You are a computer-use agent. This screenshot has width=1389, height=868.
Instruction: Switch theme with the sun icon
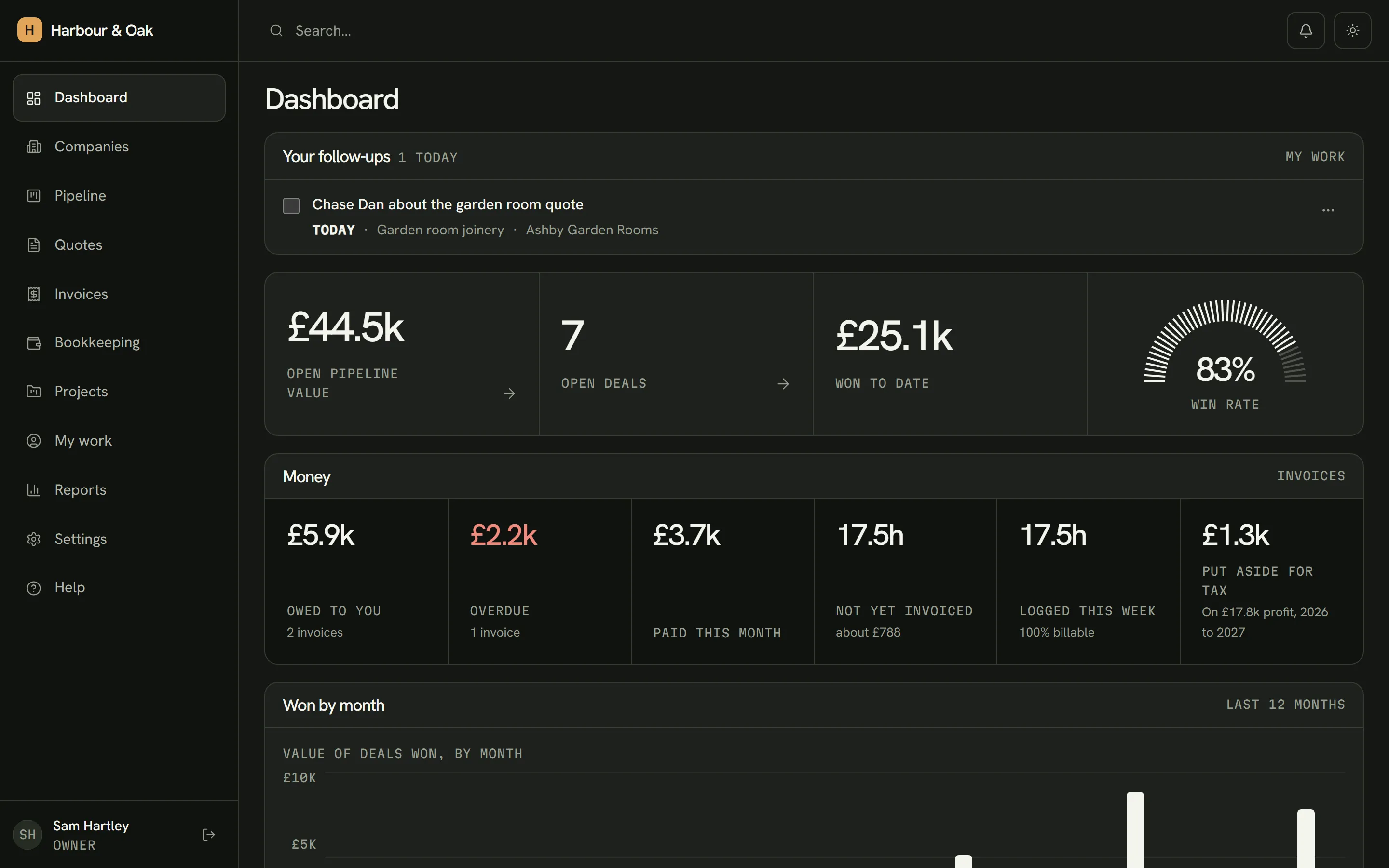click(1352, 30)
